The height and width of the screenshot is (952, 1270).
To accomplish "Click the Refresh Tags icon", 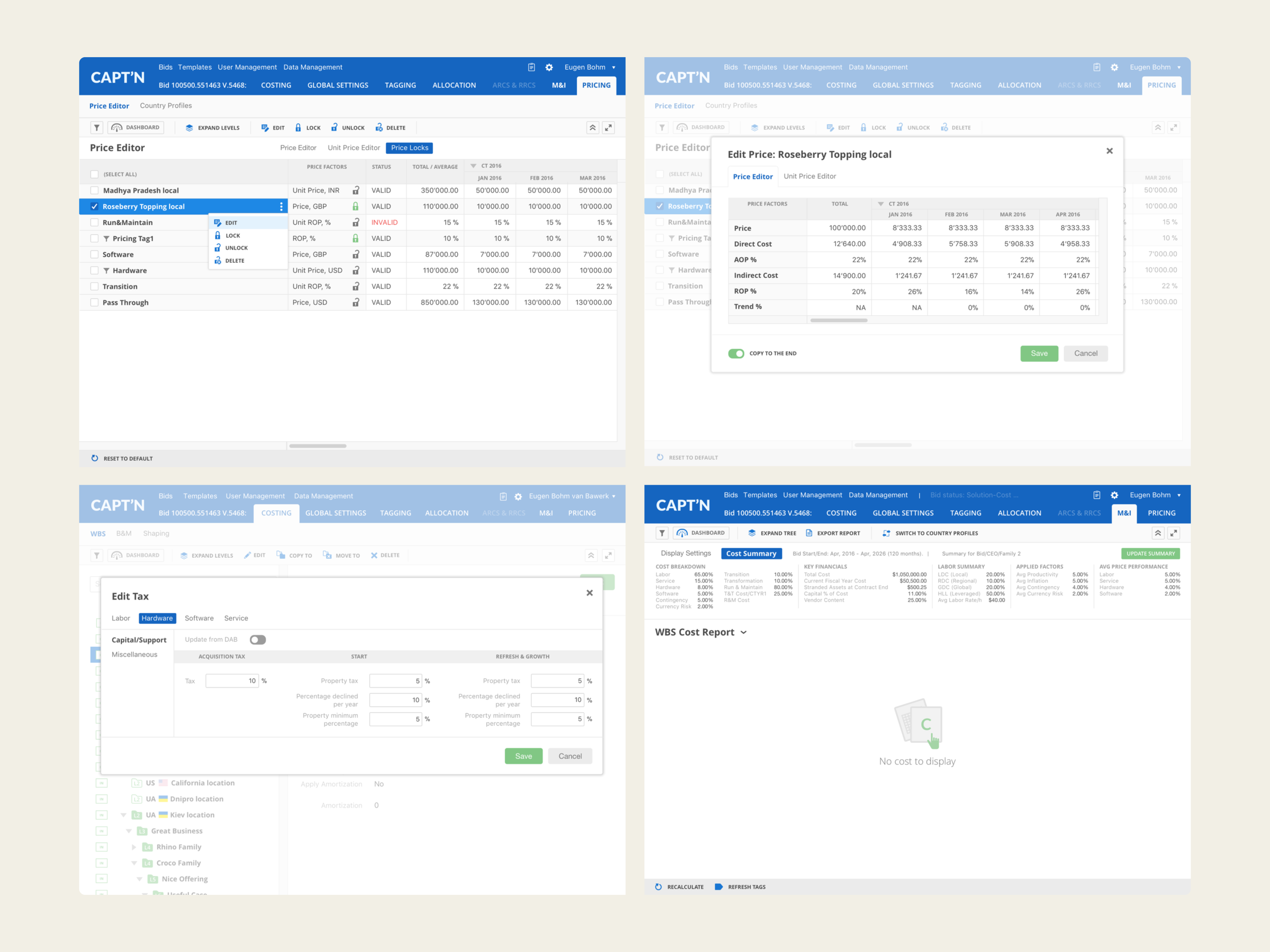I will [x=718, y=887].
